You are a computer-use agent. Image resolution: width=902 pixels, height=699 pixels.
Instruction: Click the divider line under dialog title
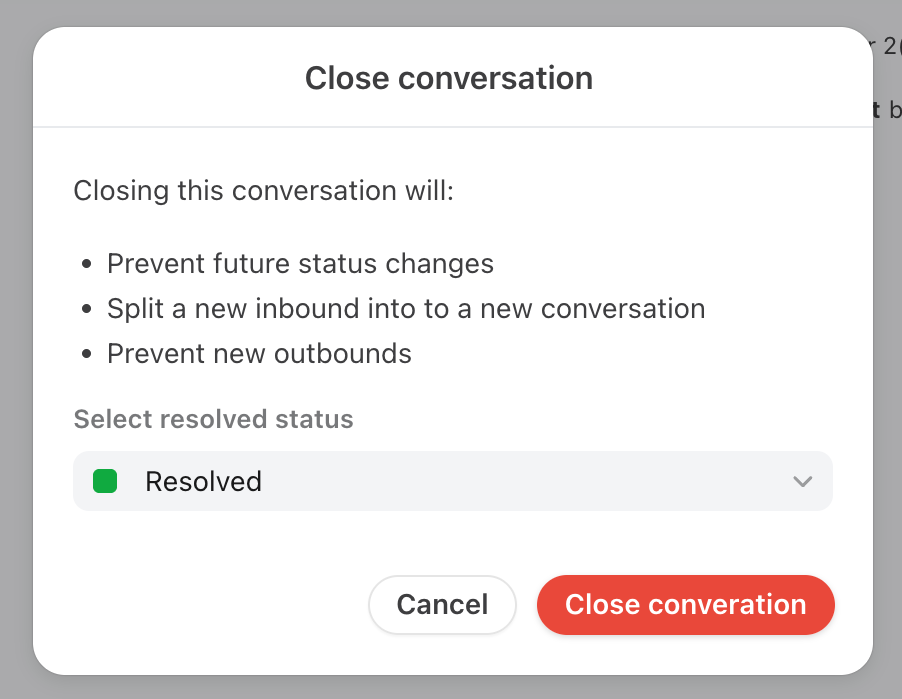click(x=453, y=127)
